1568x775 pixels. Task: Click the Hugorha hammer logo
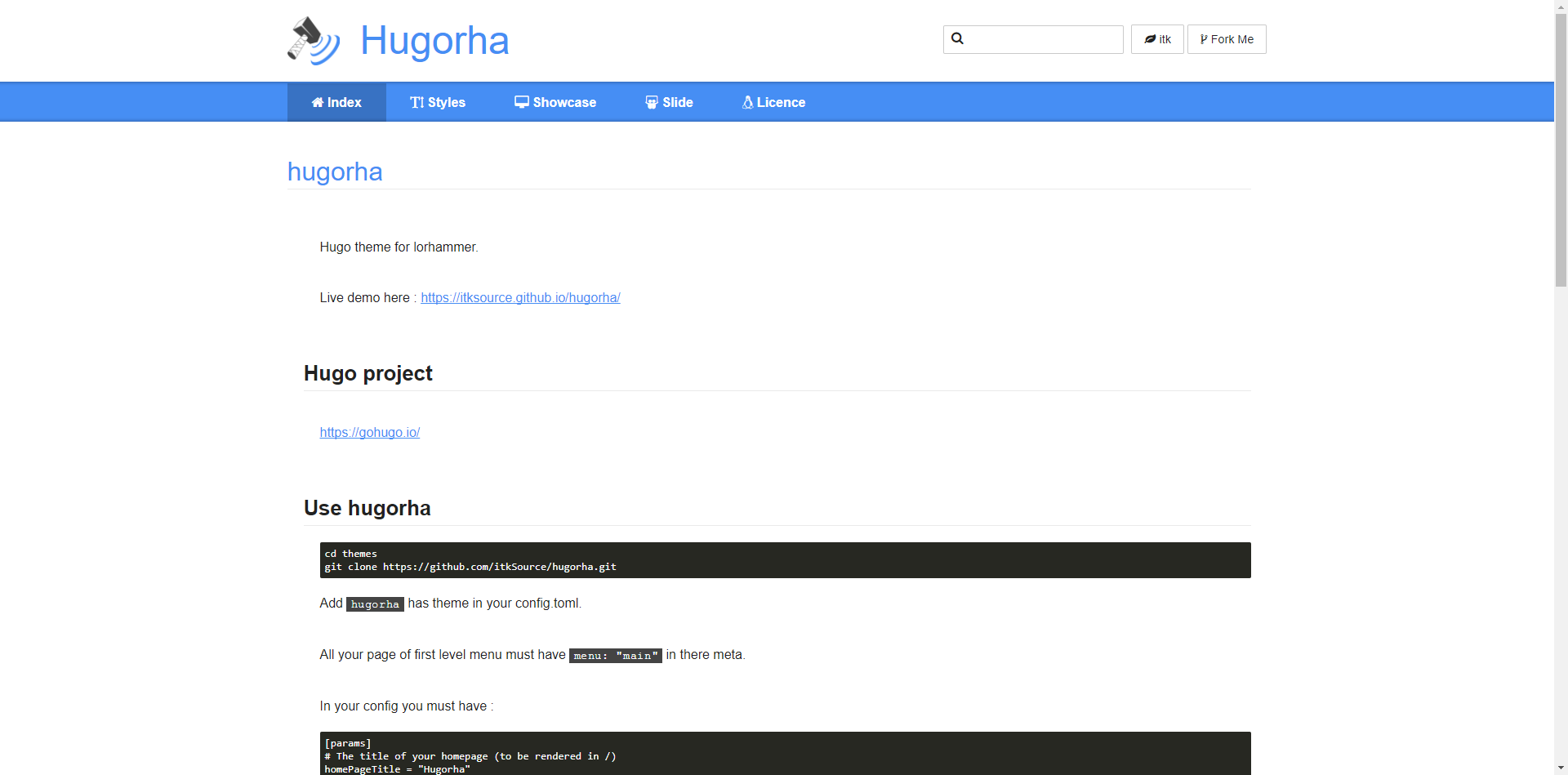[314, 40]
